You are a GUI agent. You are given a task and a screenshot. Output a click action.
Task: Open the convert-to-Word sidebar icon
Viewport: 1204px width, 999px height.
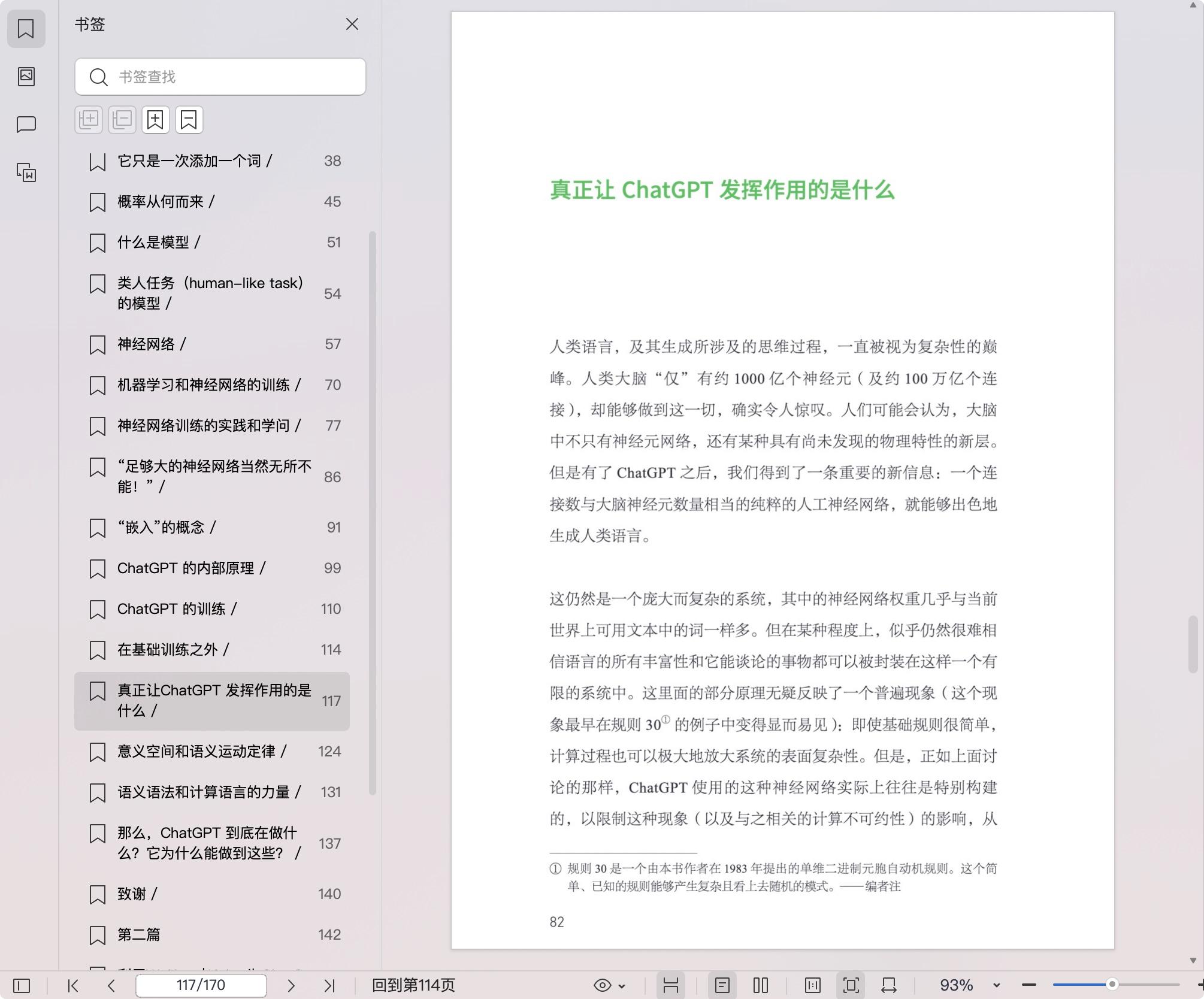click(26, 172)
